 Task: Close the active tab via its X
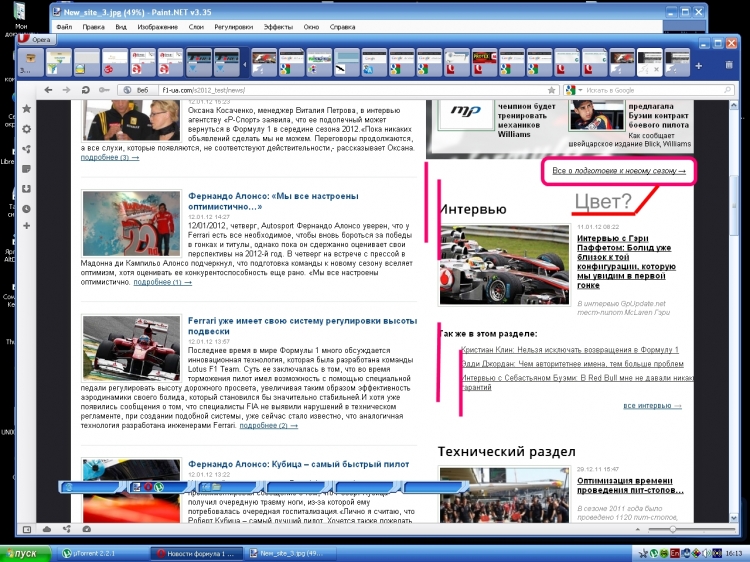[657, 70]
